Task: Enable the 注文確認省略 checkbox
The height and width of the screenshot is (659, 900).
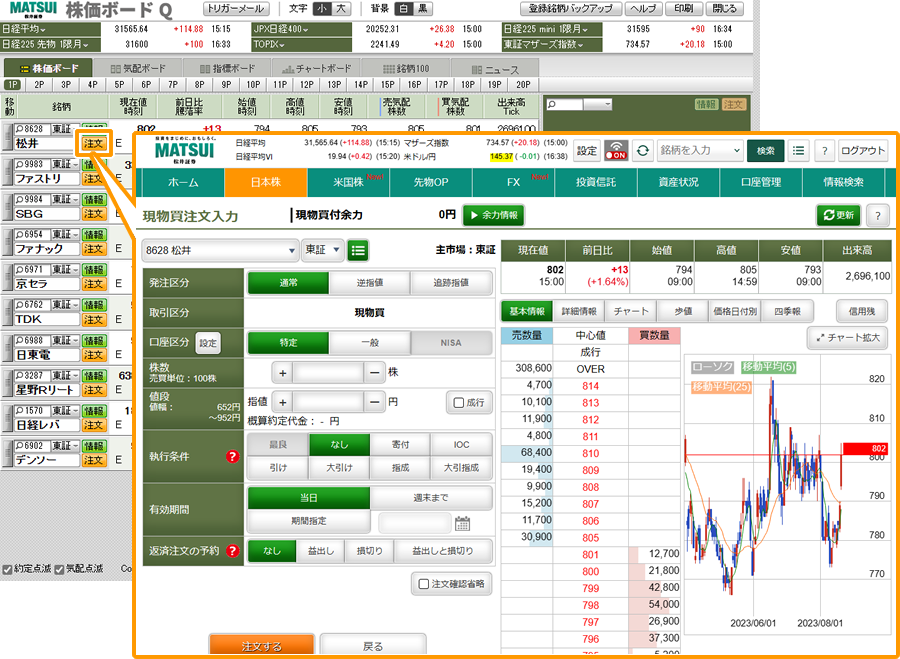Action: 424,583
